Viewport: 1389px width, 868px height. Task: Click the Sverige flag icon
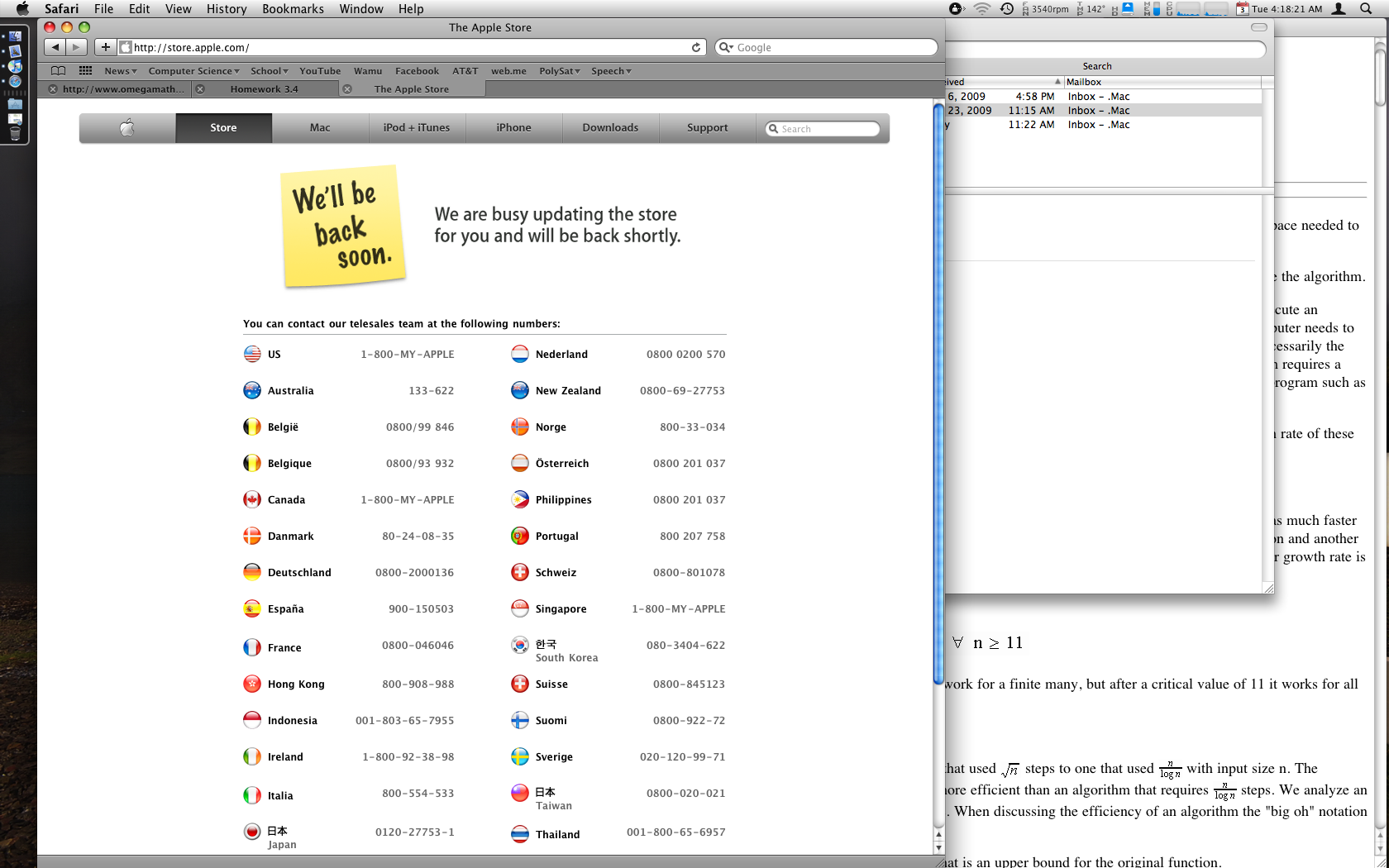click(520, 756)
